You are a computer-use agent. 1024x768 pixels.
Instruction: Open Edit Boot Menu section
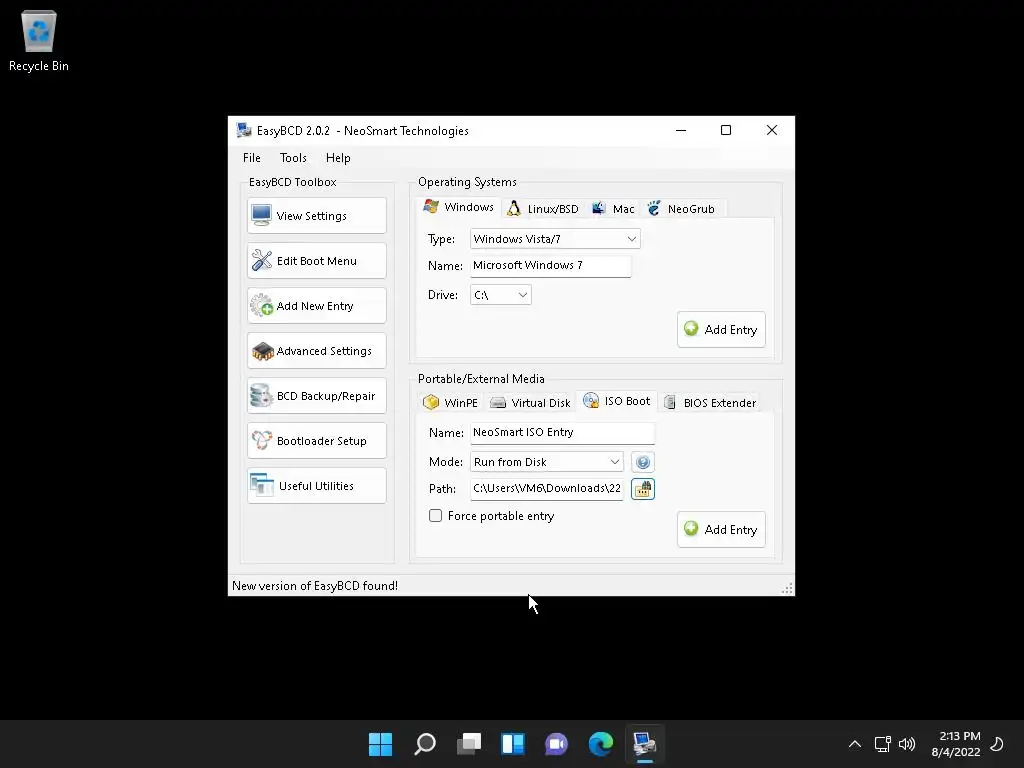pos(317,261)
